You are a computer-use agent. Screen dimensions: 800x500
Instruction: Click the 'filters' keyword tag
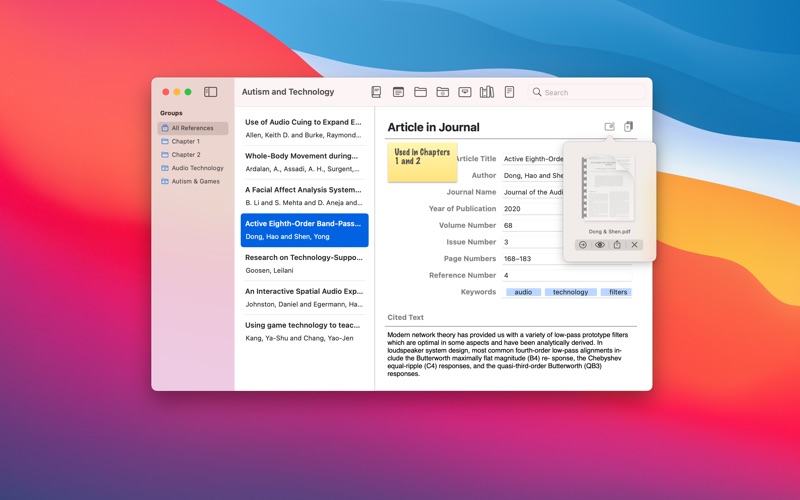(x=616, y=292)
